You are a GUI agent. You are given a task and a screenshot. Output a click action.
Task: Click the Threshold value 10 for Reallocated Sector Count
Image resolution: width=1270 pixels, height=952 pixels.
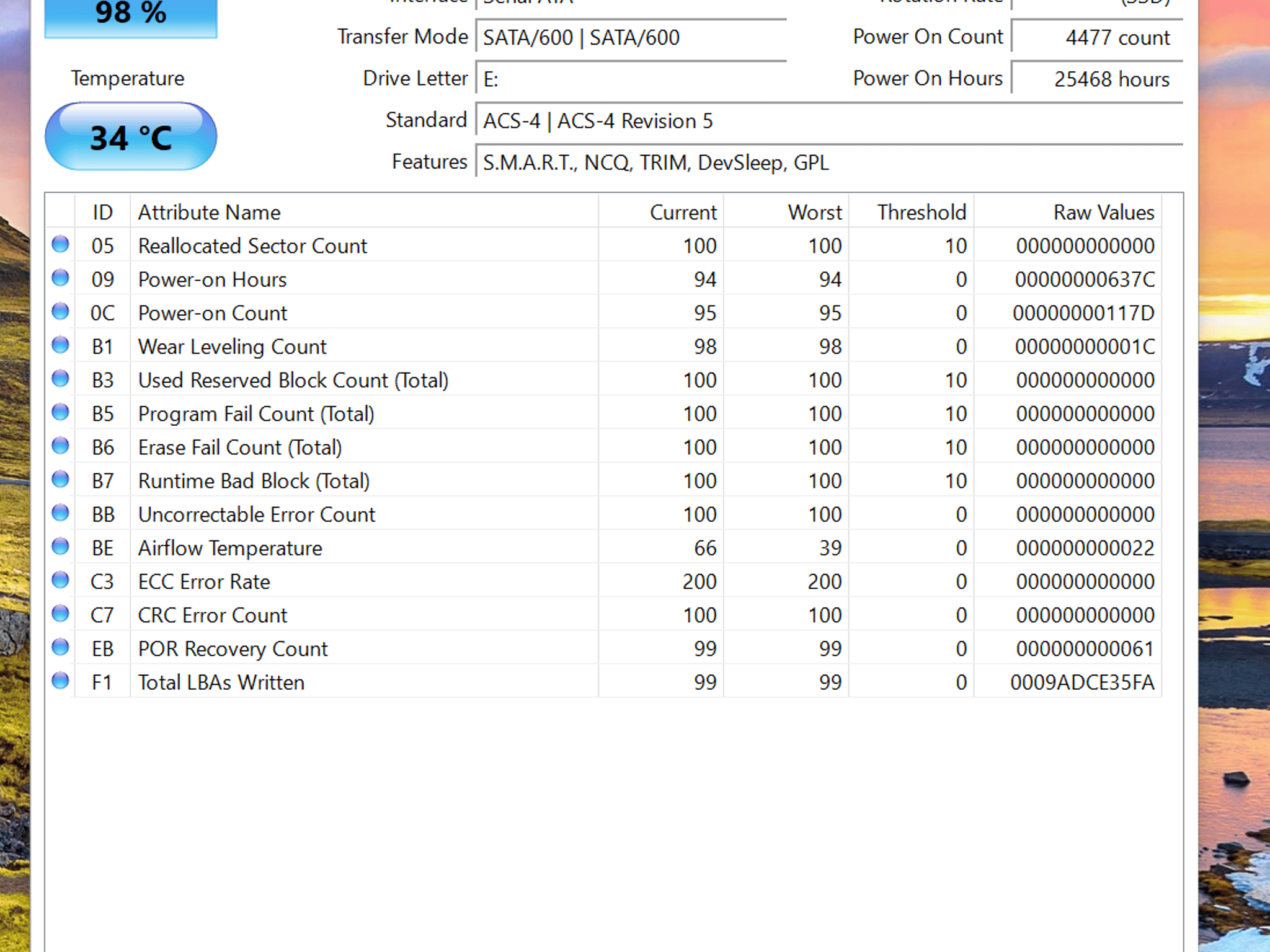956,246
